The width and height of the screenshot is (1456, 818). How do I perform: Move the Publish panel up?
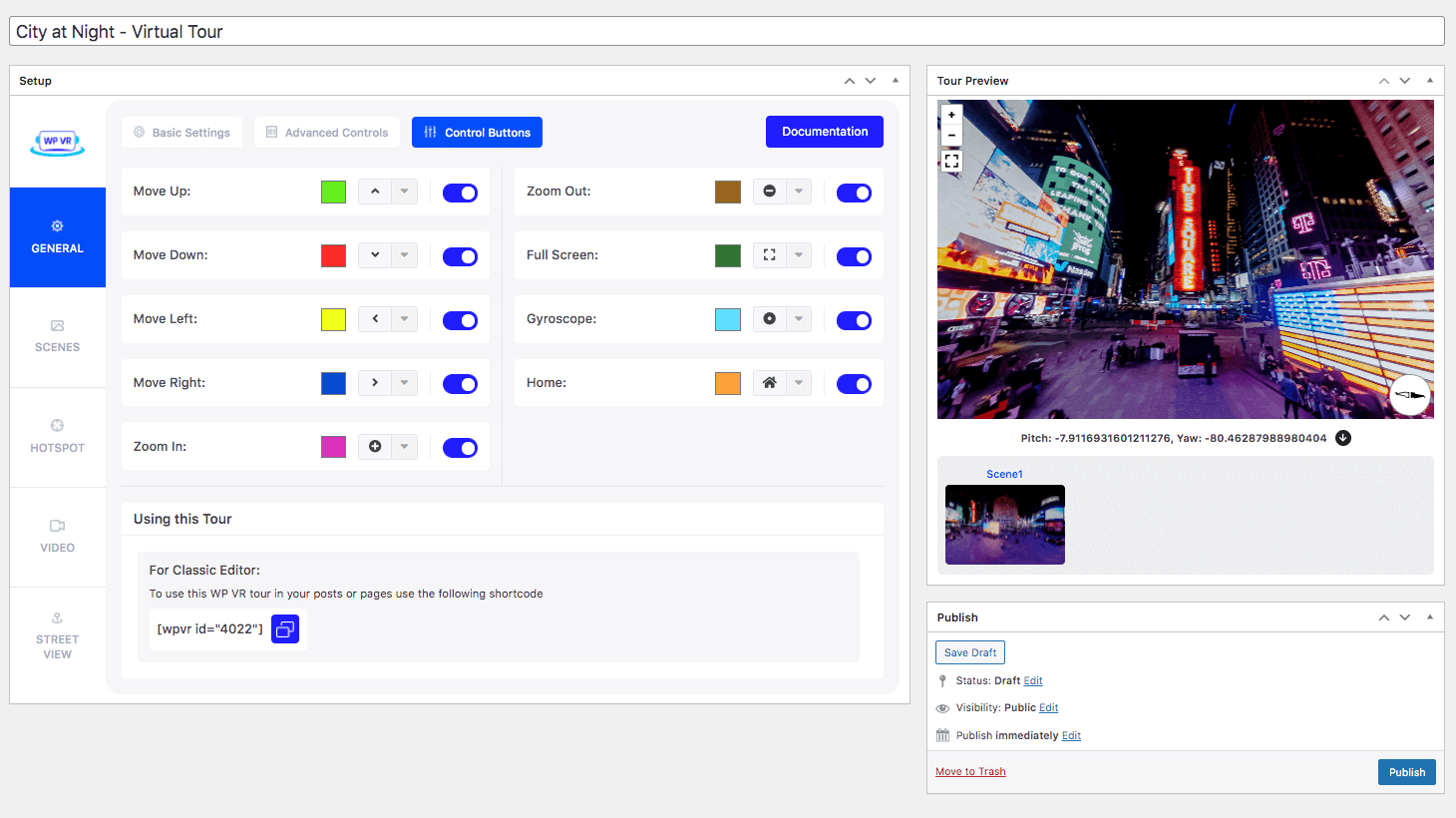point(1384,617)
